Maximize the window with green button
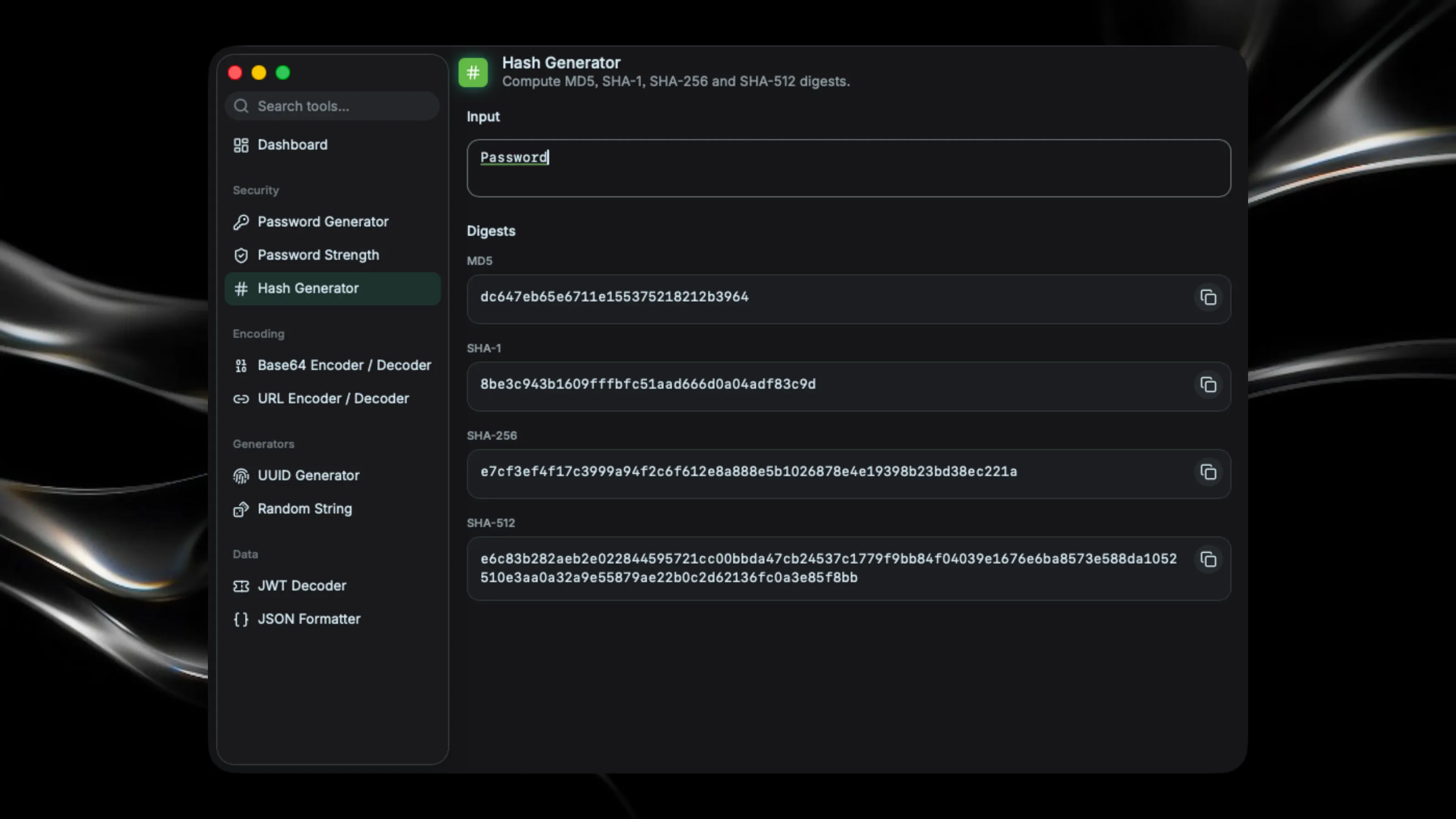 pos(283,73)
